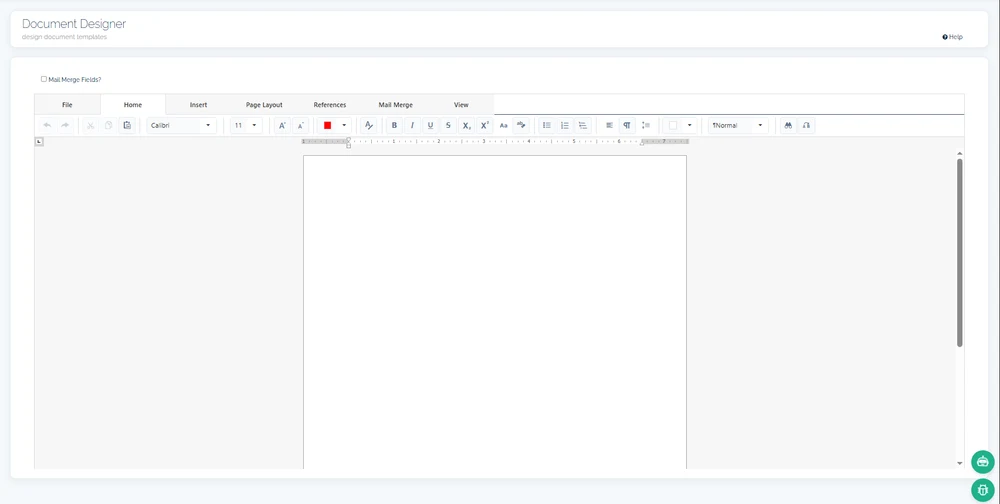Image resolution: width=1000 pixels, height=504 pixels.
Task: Click the red font color swatch
Action: click(x=328, y=126)
